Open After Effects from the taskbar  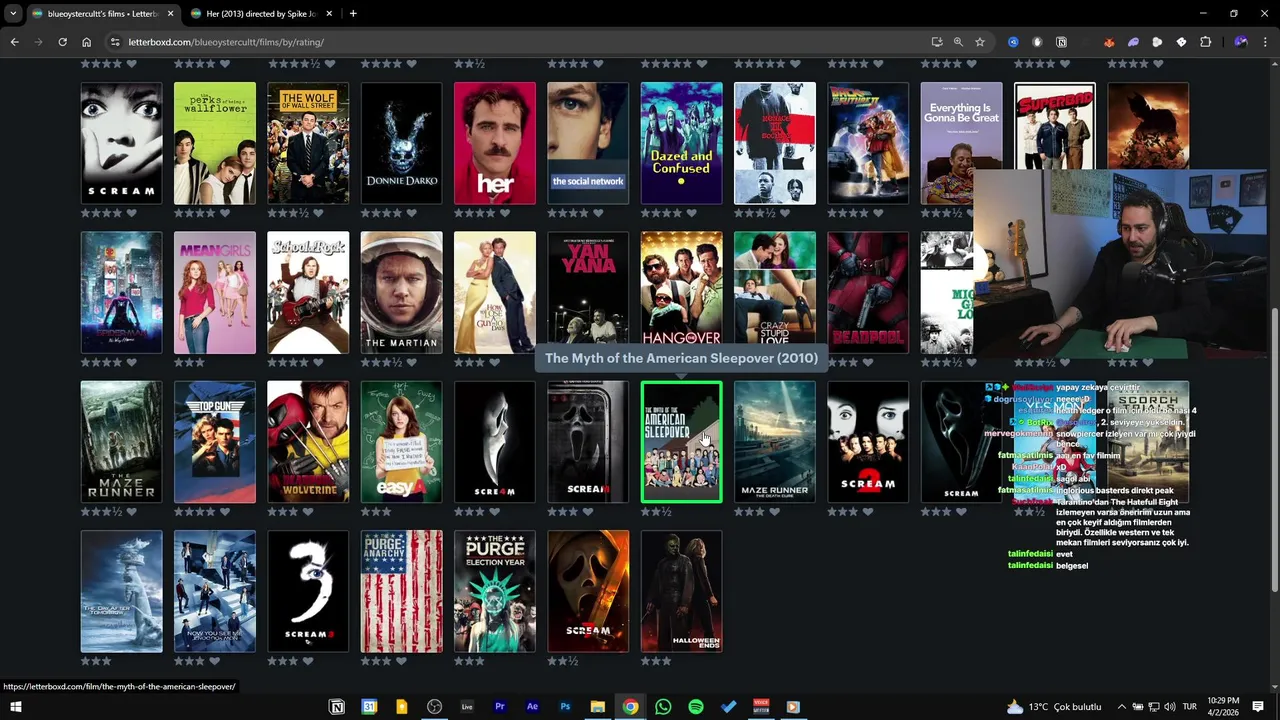532,707
